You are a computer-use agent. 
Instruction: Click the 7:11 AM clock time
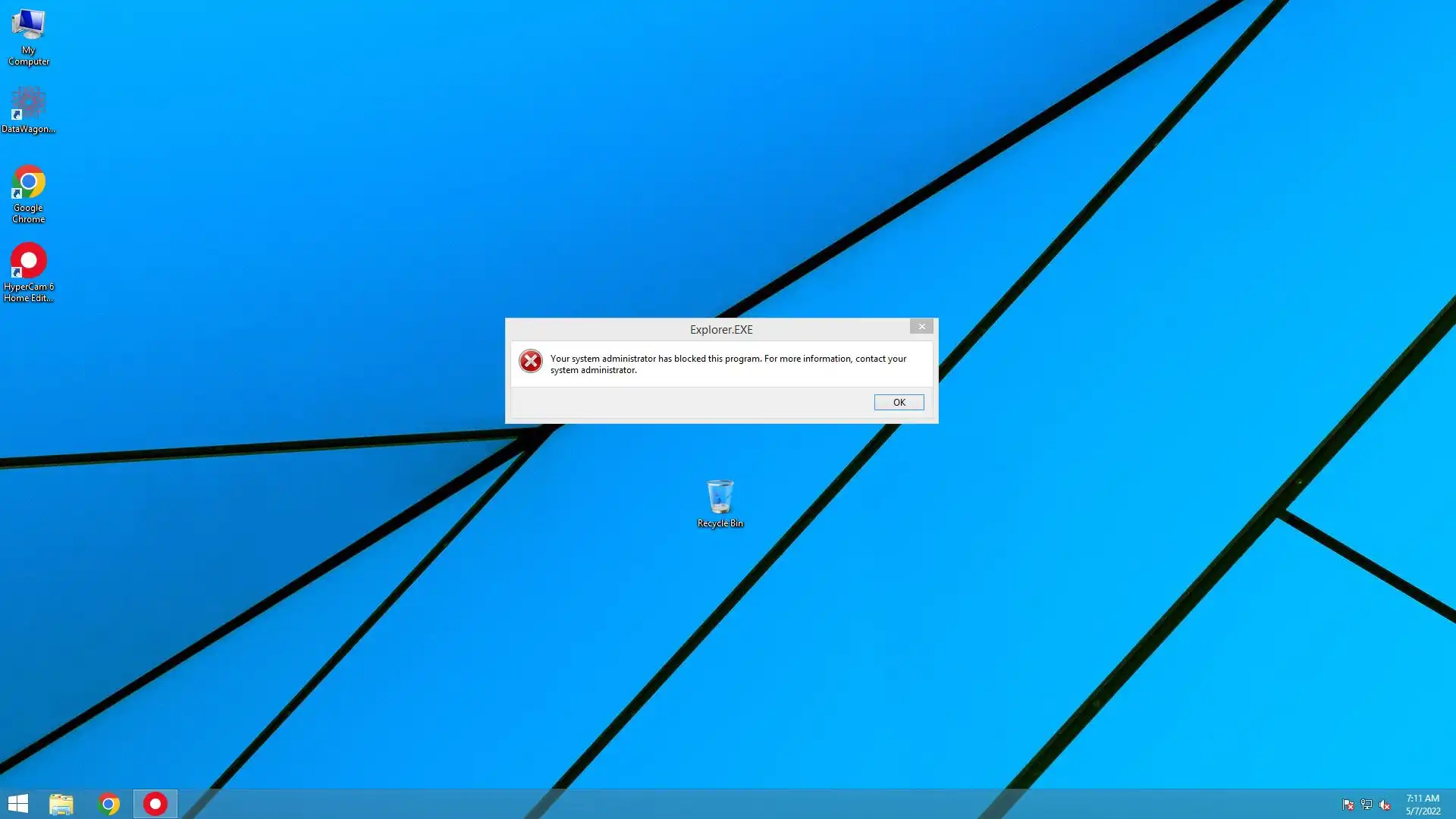click(1423, 798)
